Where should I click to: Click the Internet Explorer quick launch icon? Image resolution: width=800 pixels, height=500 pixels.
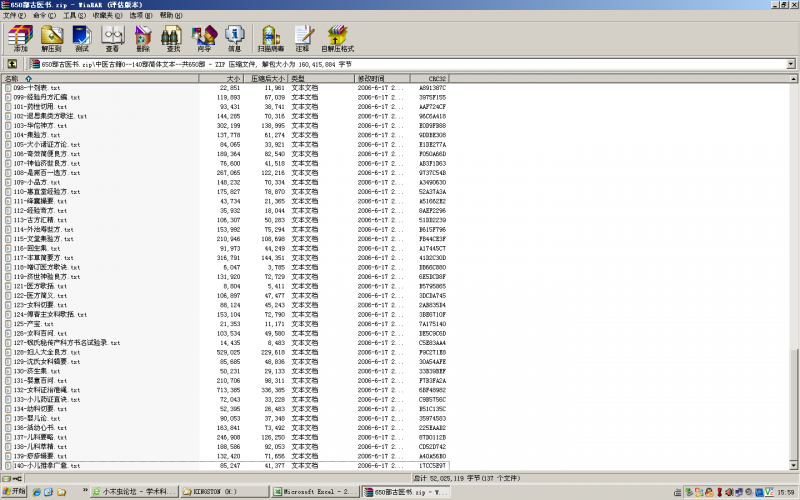coord(37,492)
